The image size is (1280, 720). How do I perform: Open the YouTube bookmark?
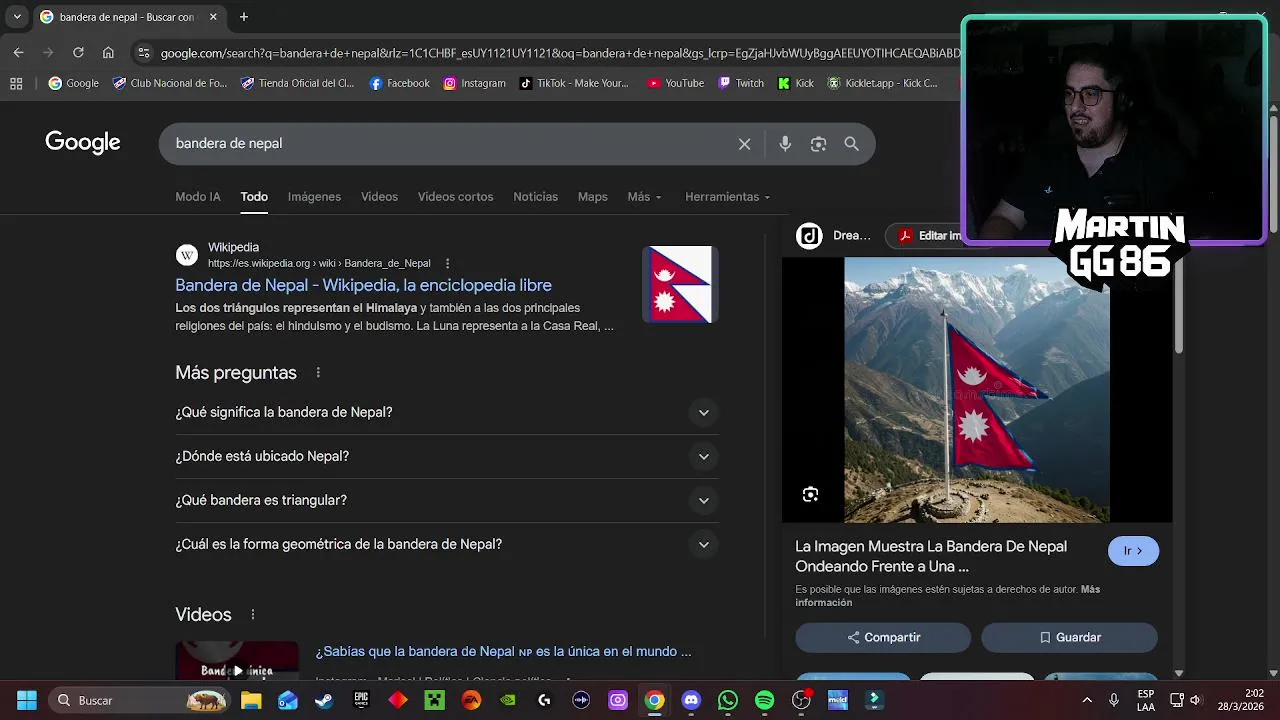[x=675, y=83]
